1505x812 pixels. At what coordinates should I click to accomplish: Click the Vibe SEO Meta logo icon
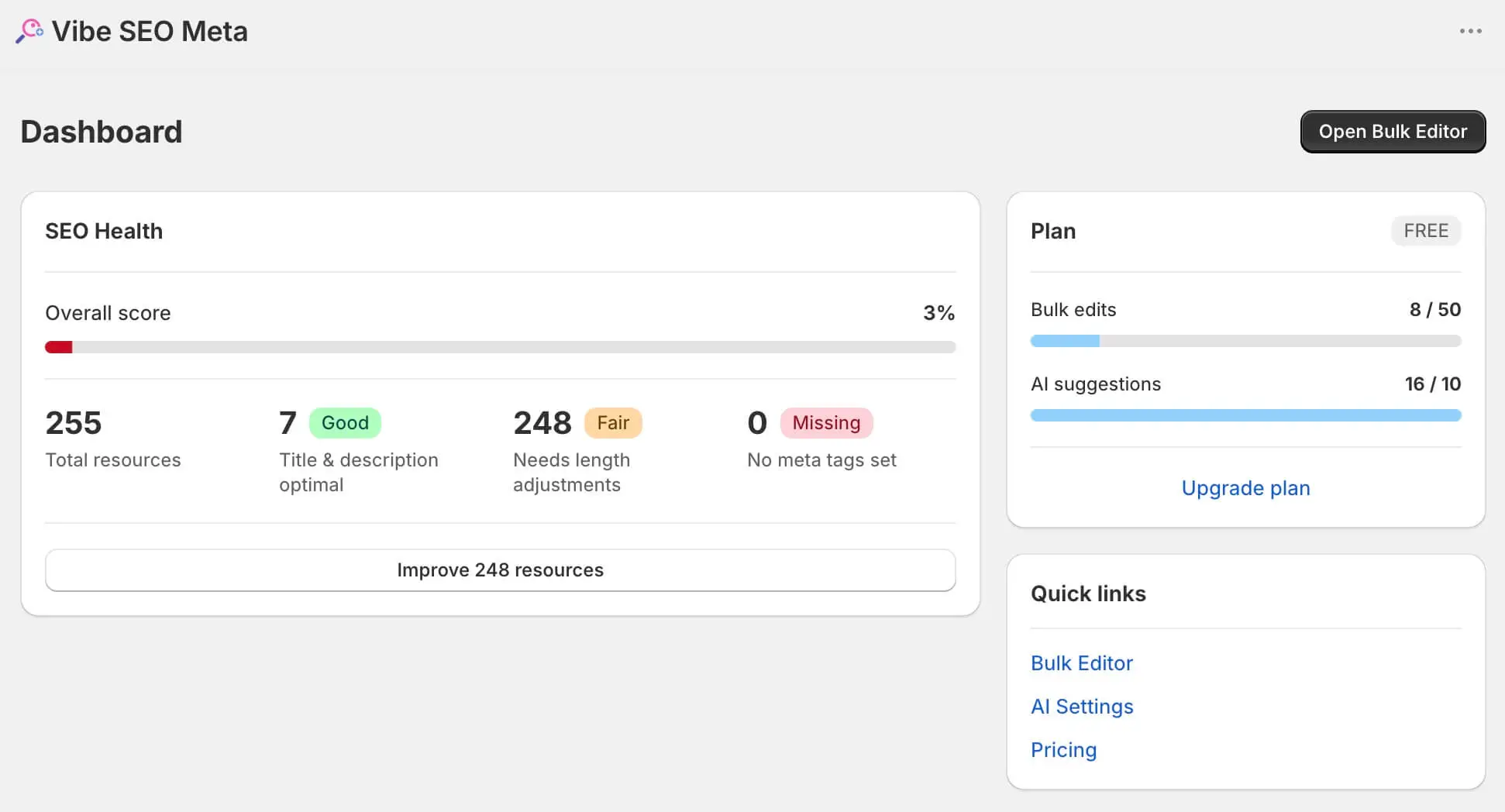(29, 31)
